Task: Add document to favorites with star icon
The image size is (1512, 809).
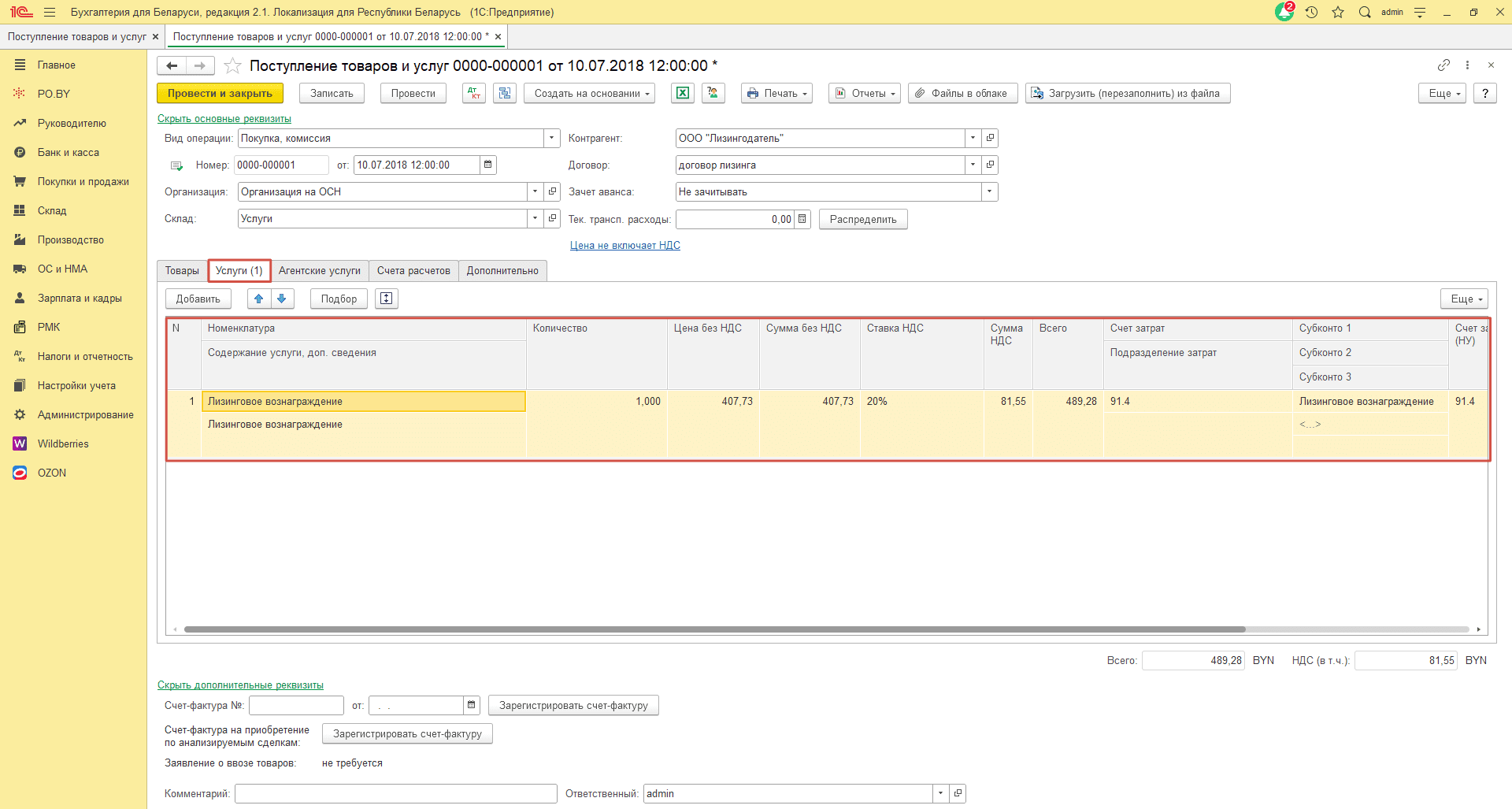Action: point(232,65)
